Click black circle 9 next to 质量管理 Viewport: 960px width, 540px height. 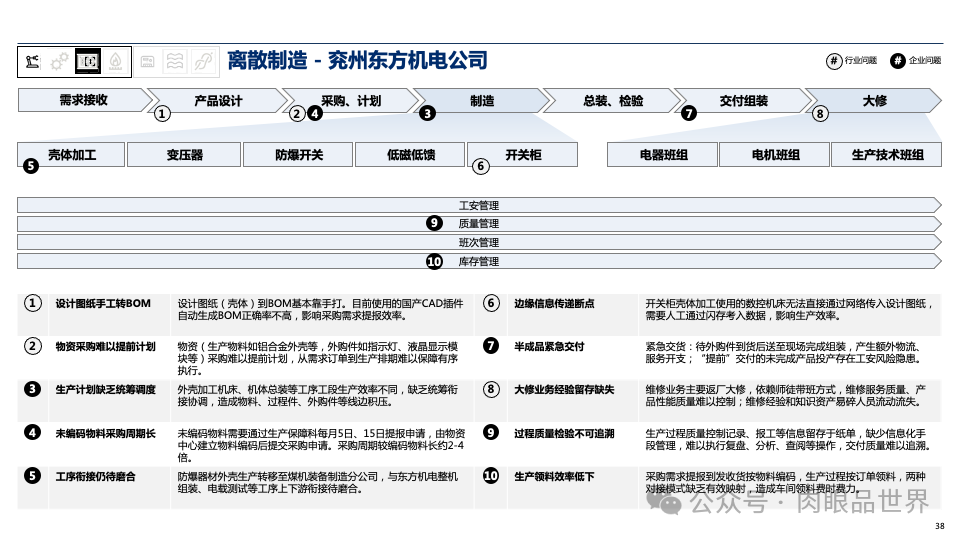coord(434,223)
